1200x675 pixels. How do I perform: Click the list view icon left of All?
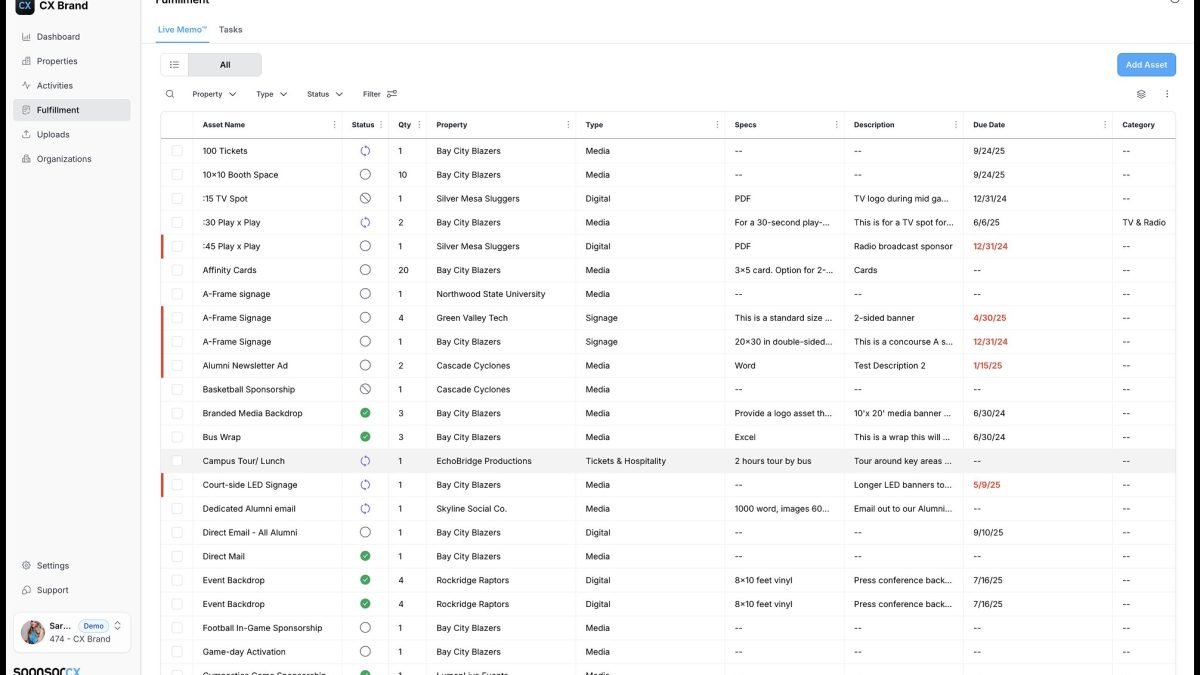click(174, 64)
